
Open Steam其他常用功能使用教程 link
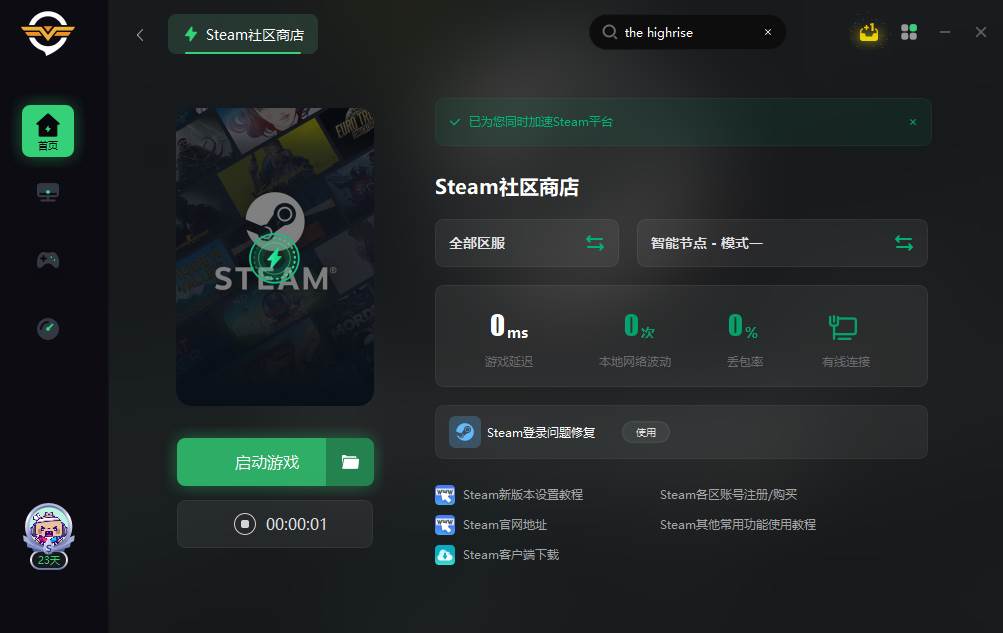(x=738, y=525)
